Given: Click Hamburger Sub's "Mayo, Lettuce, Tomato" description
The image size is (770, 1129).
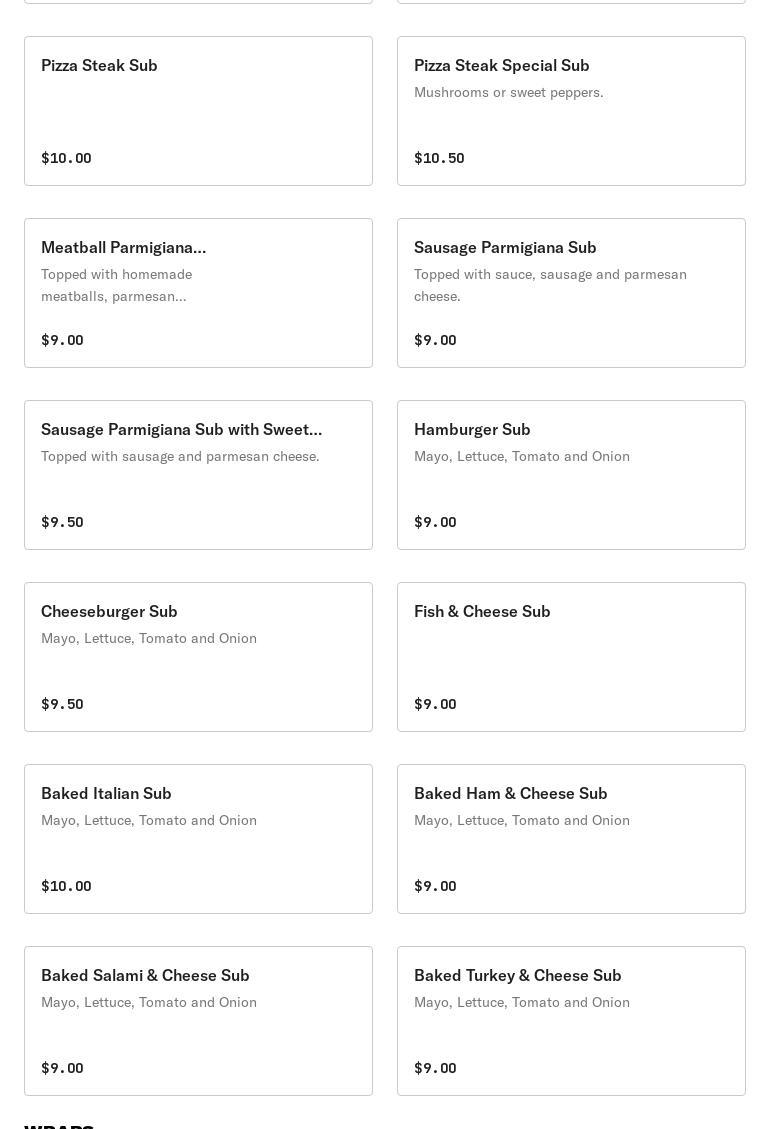Looking at the screenshot, I should pyautogui.click(x=522, y=456).
